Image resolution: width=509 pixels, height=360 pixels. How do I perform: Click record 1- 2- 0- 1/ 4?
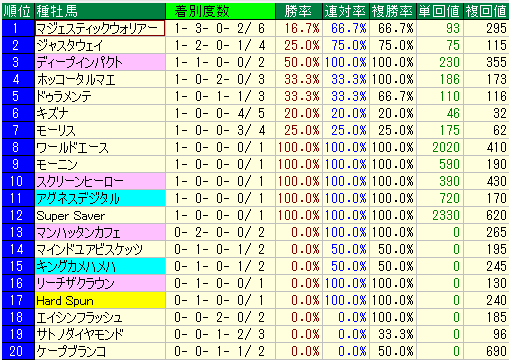220,45
